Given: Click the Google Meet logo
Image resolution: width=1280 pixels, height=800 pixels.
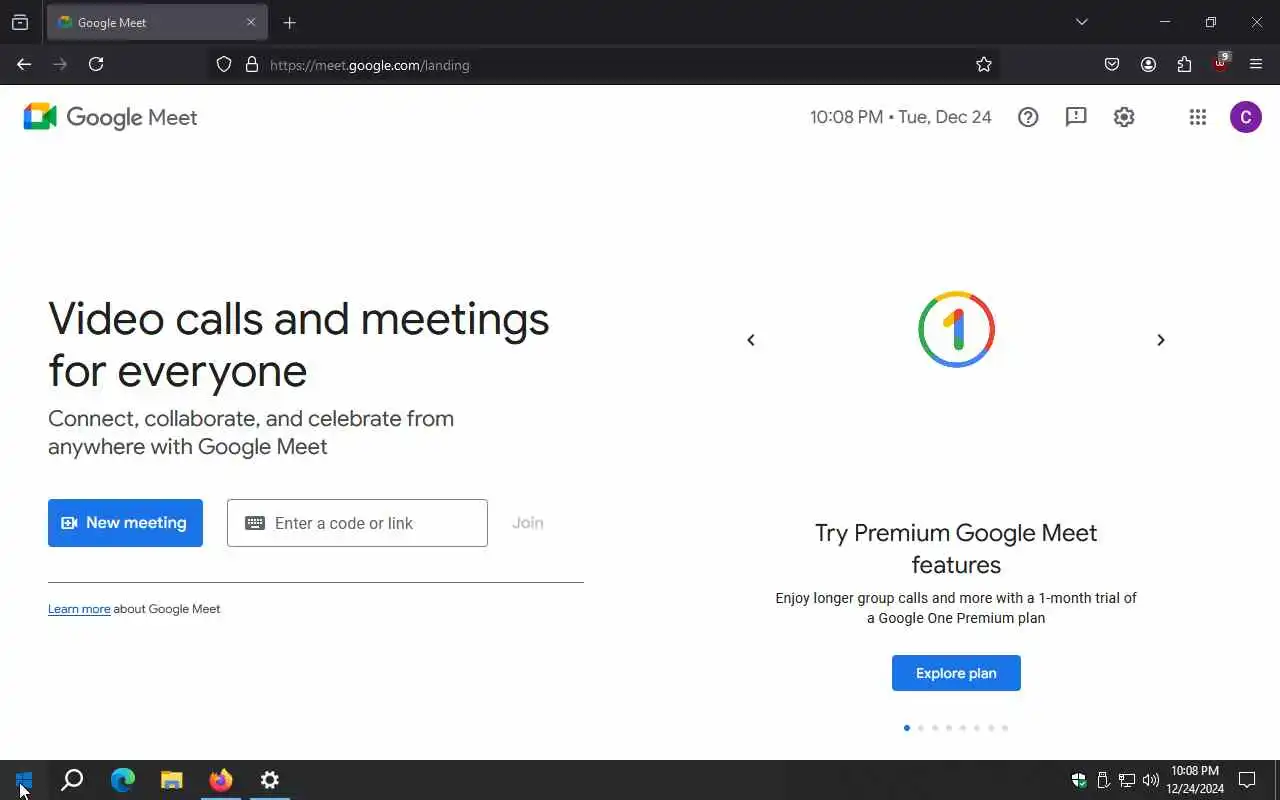Looking at the screenshot, I should [x=110, y=117].
